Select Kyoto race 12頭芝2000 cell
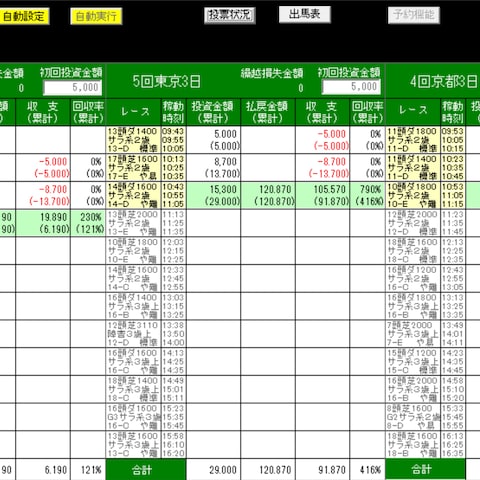 (413, 223)
